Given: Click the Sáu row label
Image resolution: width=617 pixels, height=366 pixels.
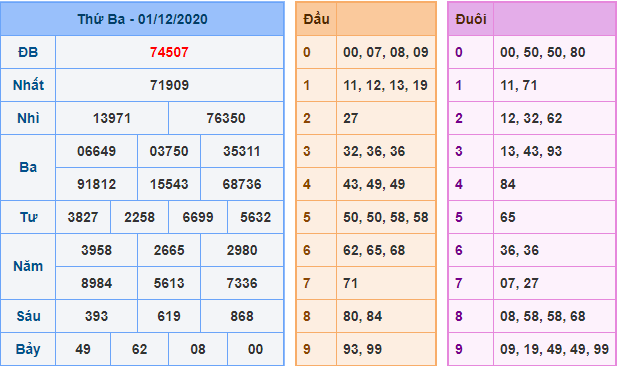Looking at the screenshot, I should click(x=28, y=316).
